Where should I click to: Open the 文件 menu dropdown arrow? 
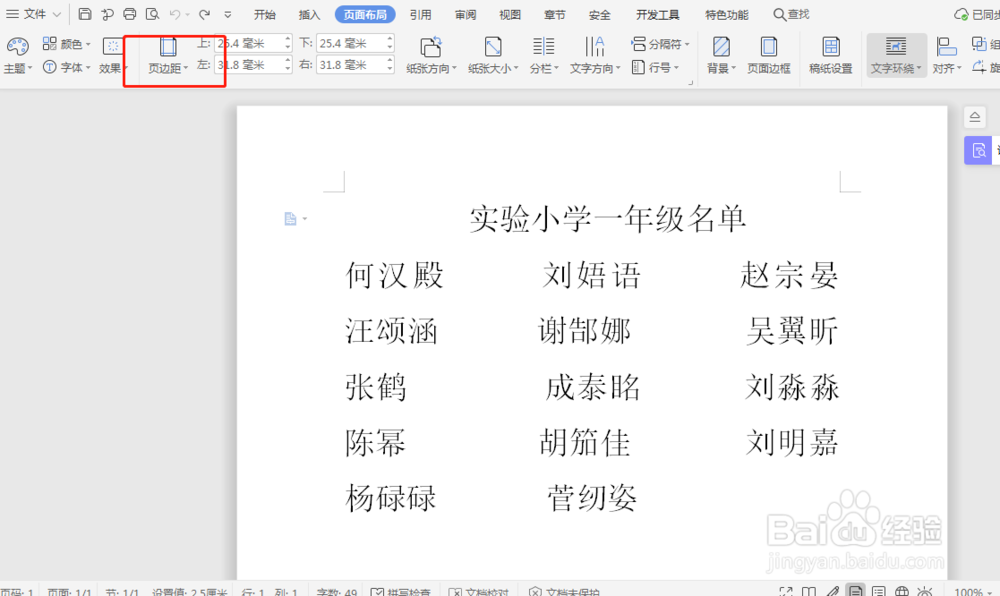pyautogui.click(x=57, y=14)
